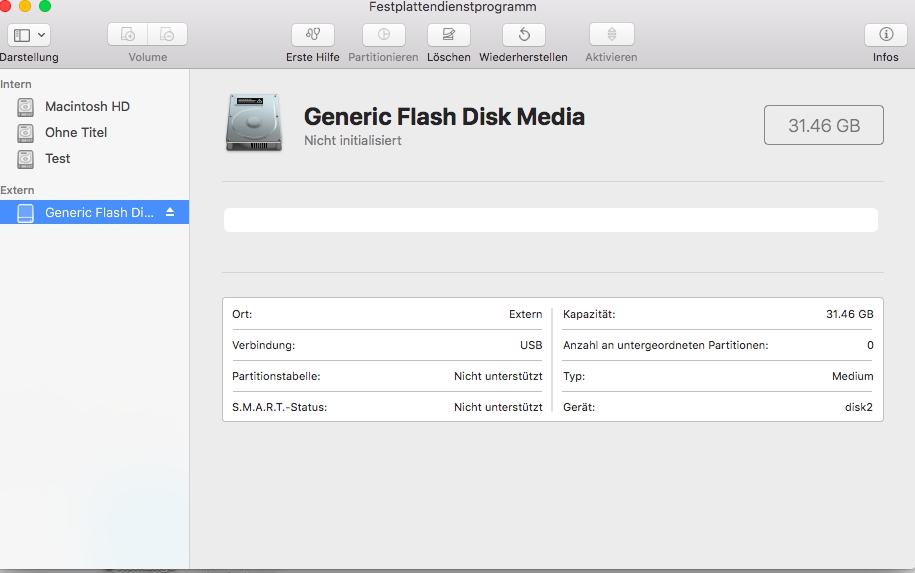Click the large hard disk image
Image resolution: width=915 pixels, height=573 pixels.
point(254,123)
